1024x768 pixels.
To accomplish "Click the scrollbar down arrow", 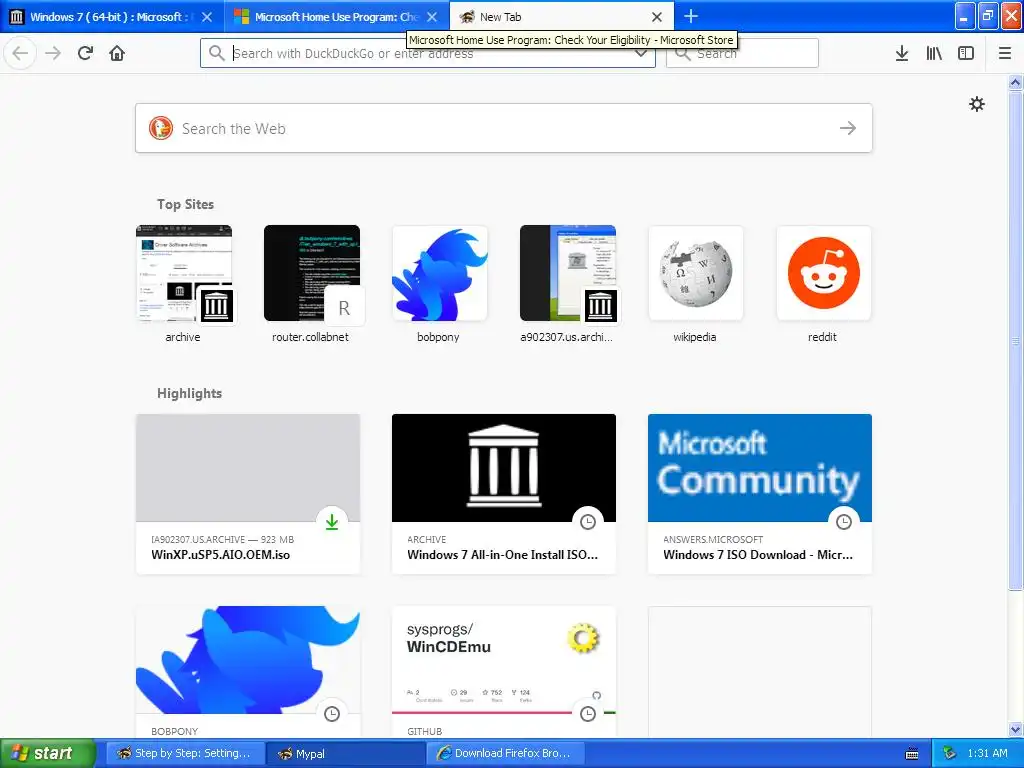I will tap(1015, 729).
